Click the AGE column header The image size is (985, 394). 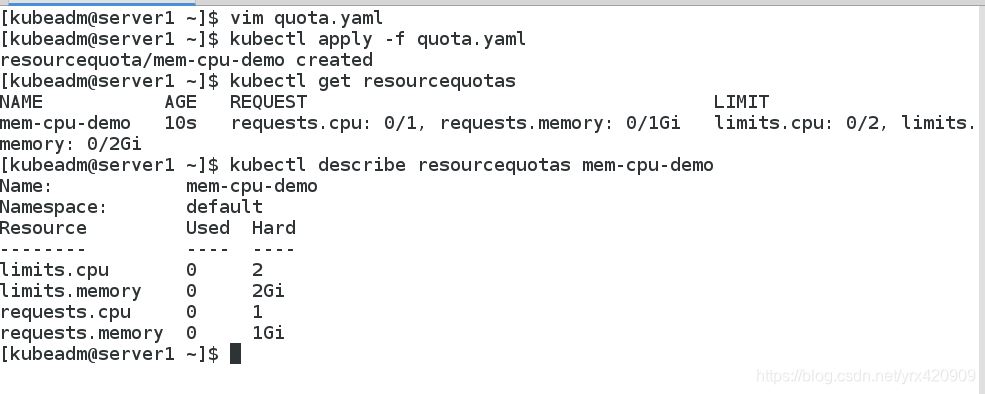click(x=180, y=102)
